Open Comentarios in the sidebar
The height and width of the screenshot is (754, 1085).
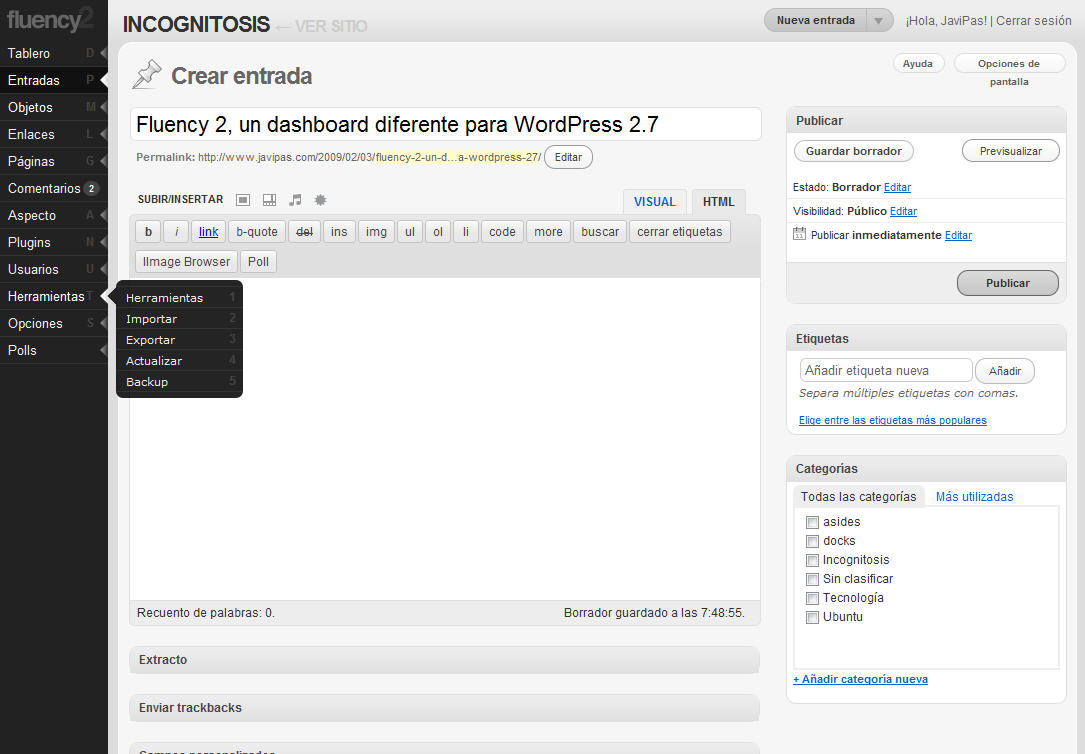(x=53, y=188)
